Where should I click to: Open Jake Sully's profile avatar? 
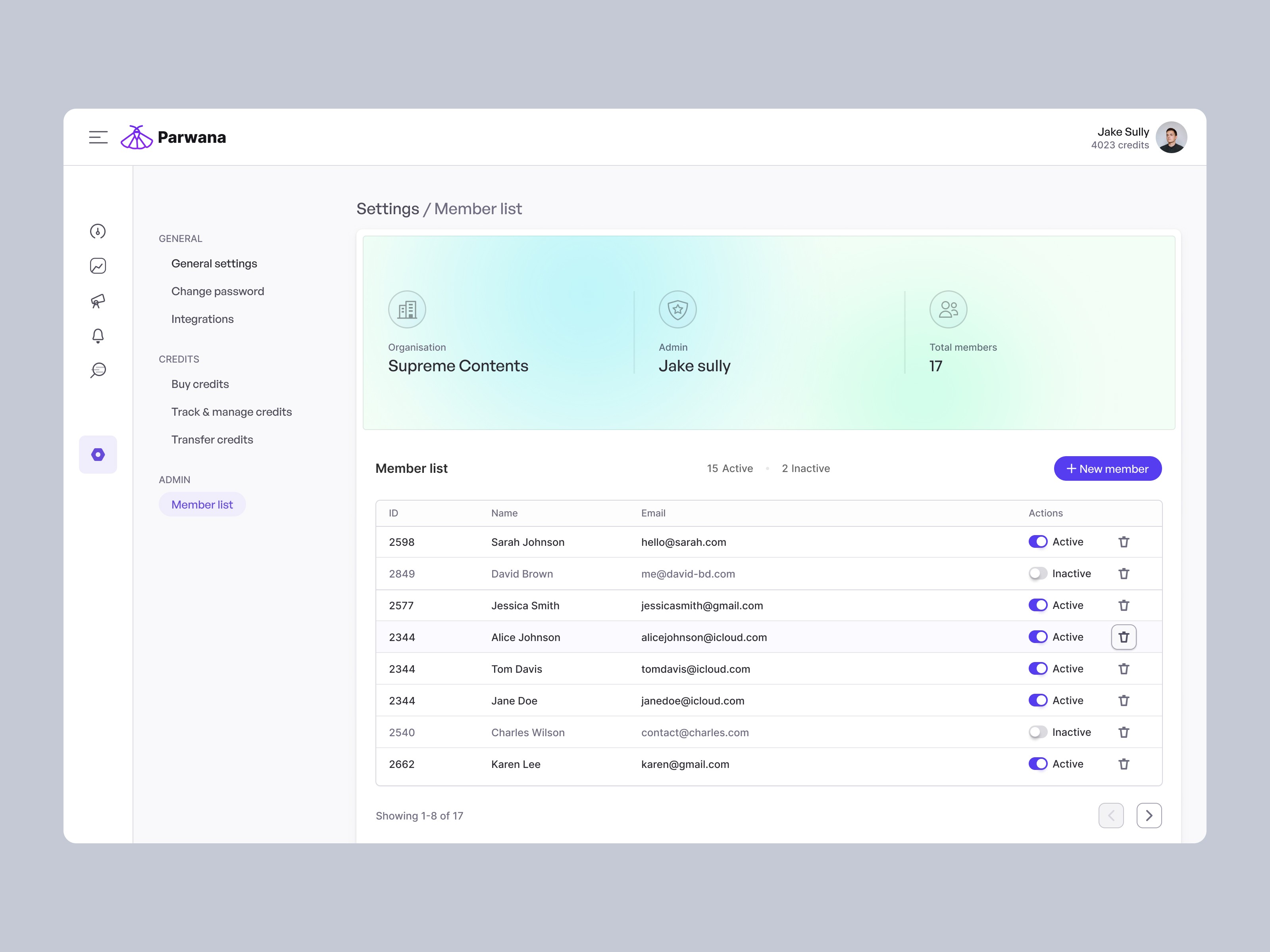[x=1171, y=137]
